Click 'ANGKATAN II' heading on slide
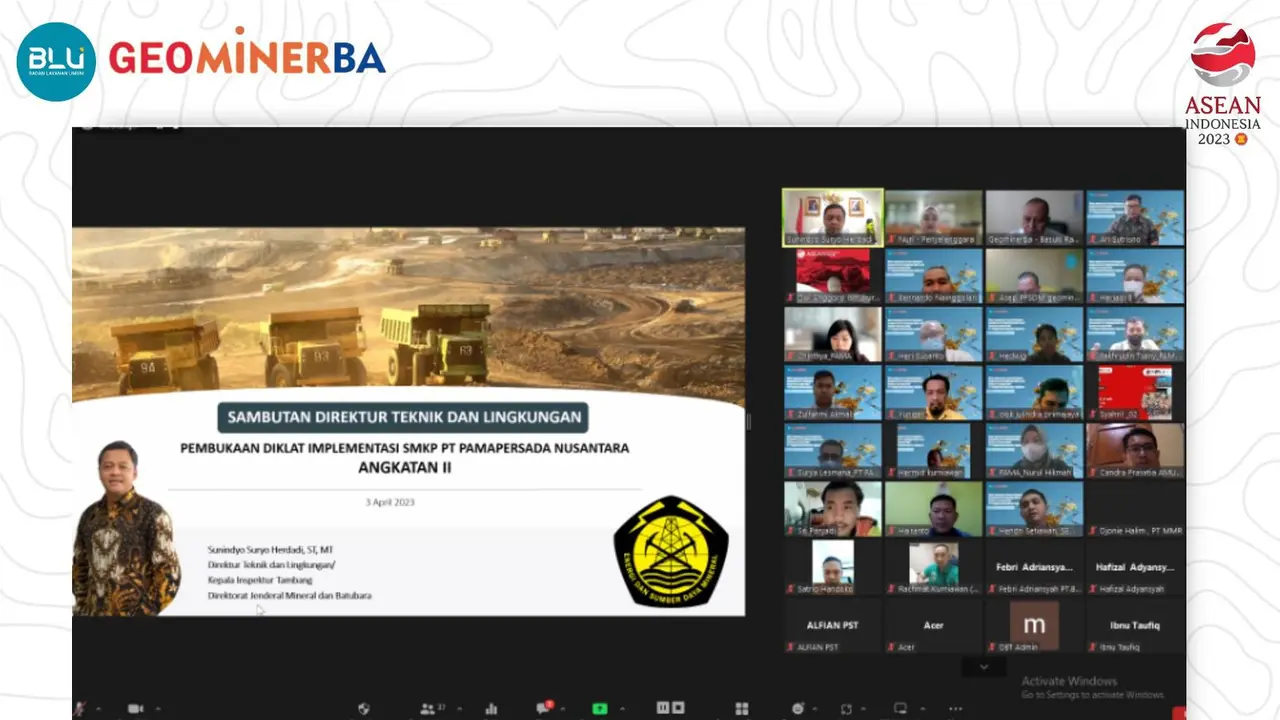Viewport: 1280px width, 720px height. (x=405, y=466)
